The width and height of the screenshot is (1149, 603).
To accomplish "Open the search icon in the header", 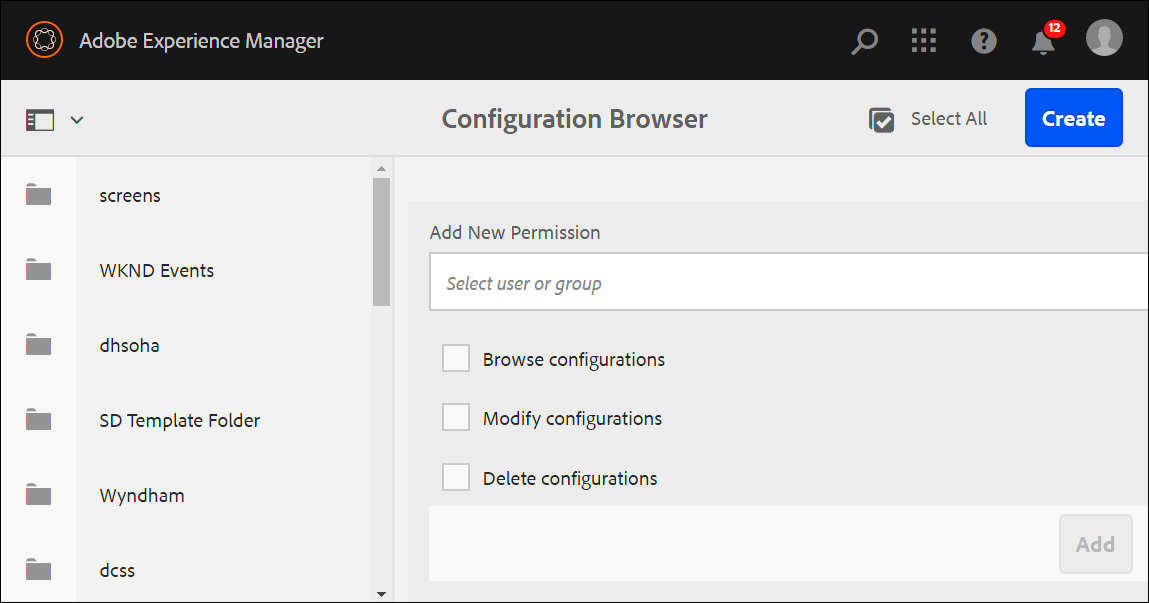I will pos(863,41).
